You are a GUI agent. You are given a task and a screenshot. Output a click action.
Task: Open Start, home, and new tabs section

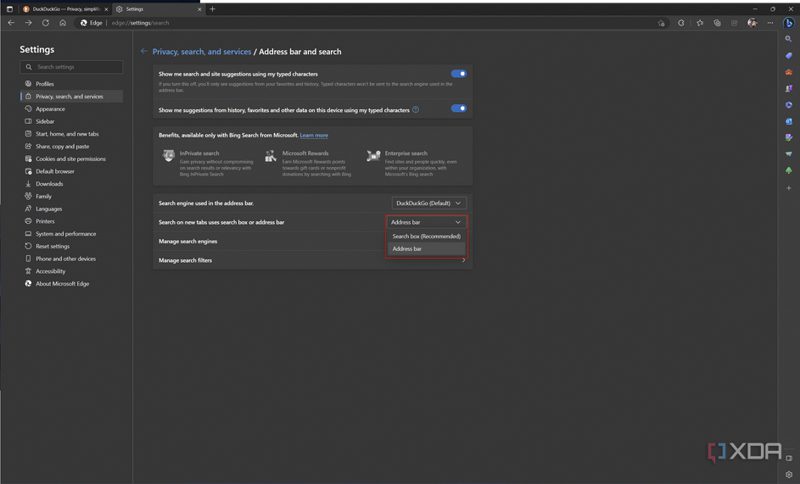point(71,134)
